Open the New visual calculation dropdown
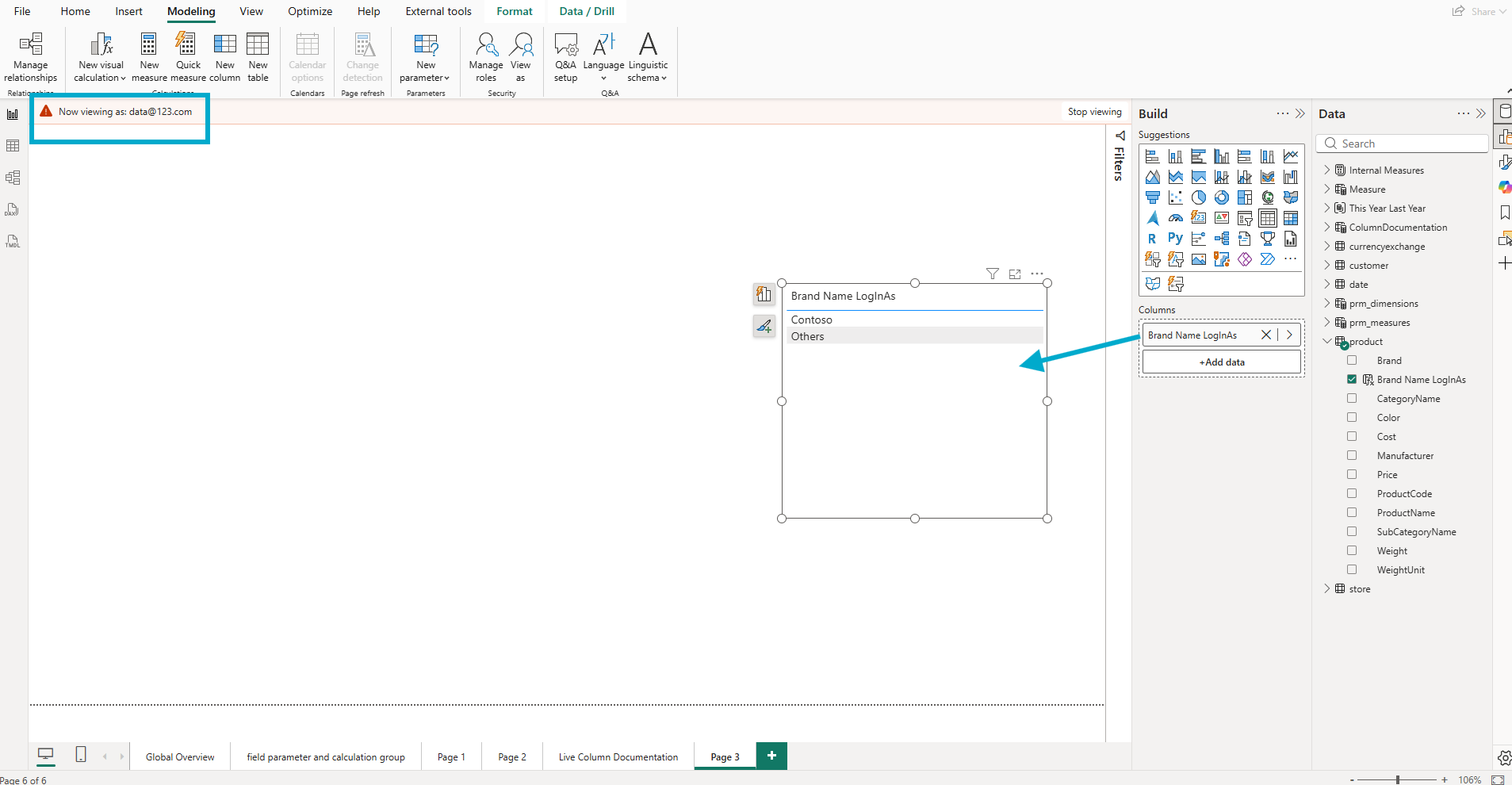 click(101, 57)
